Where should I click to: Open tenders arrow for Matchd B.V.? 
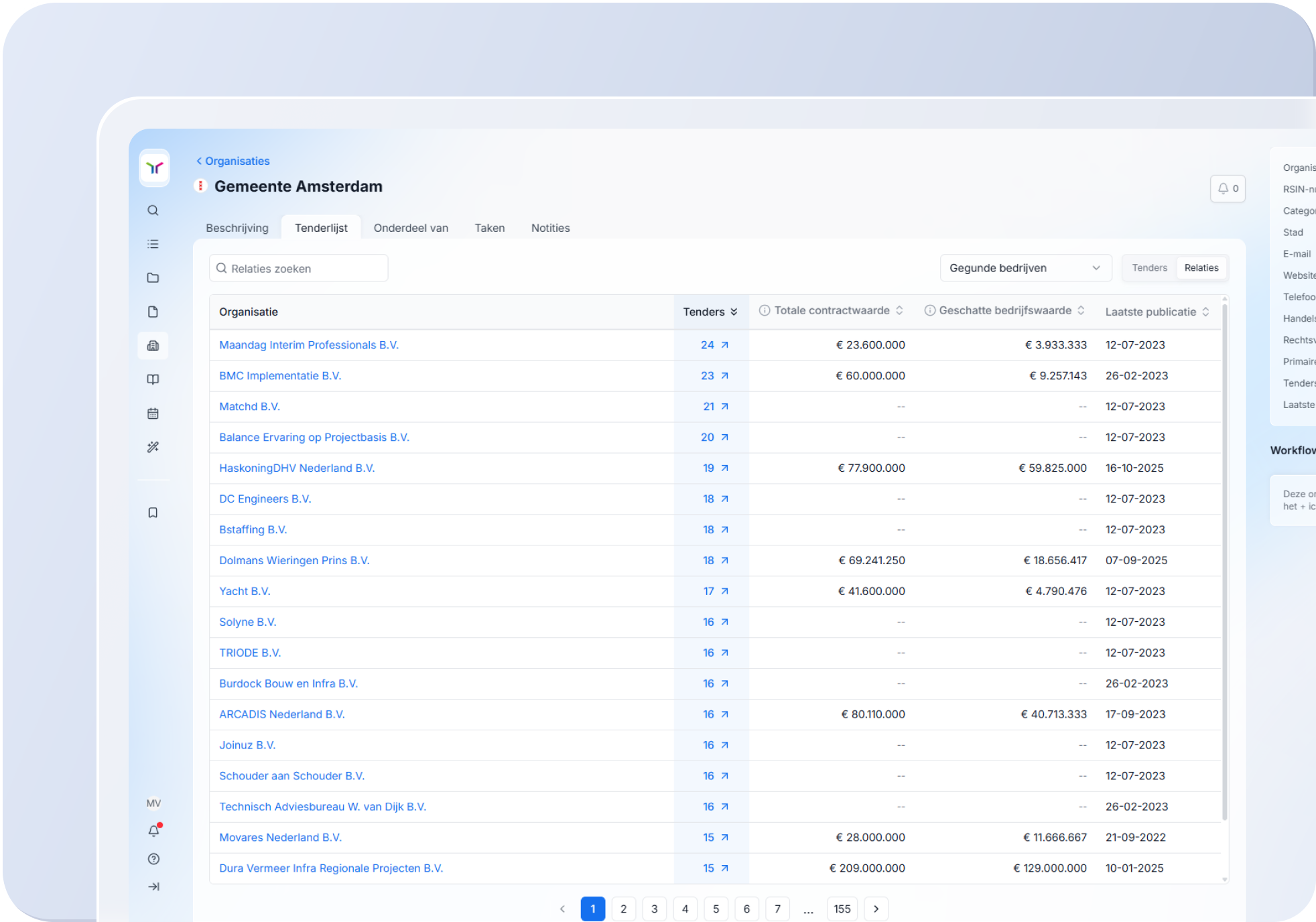(x=724, y=407)
